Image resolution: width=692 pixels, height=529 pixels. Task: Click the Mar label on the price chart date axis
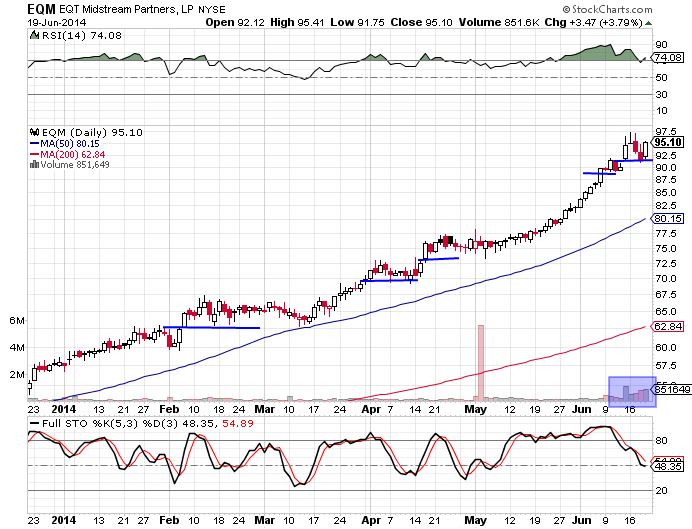265,409
